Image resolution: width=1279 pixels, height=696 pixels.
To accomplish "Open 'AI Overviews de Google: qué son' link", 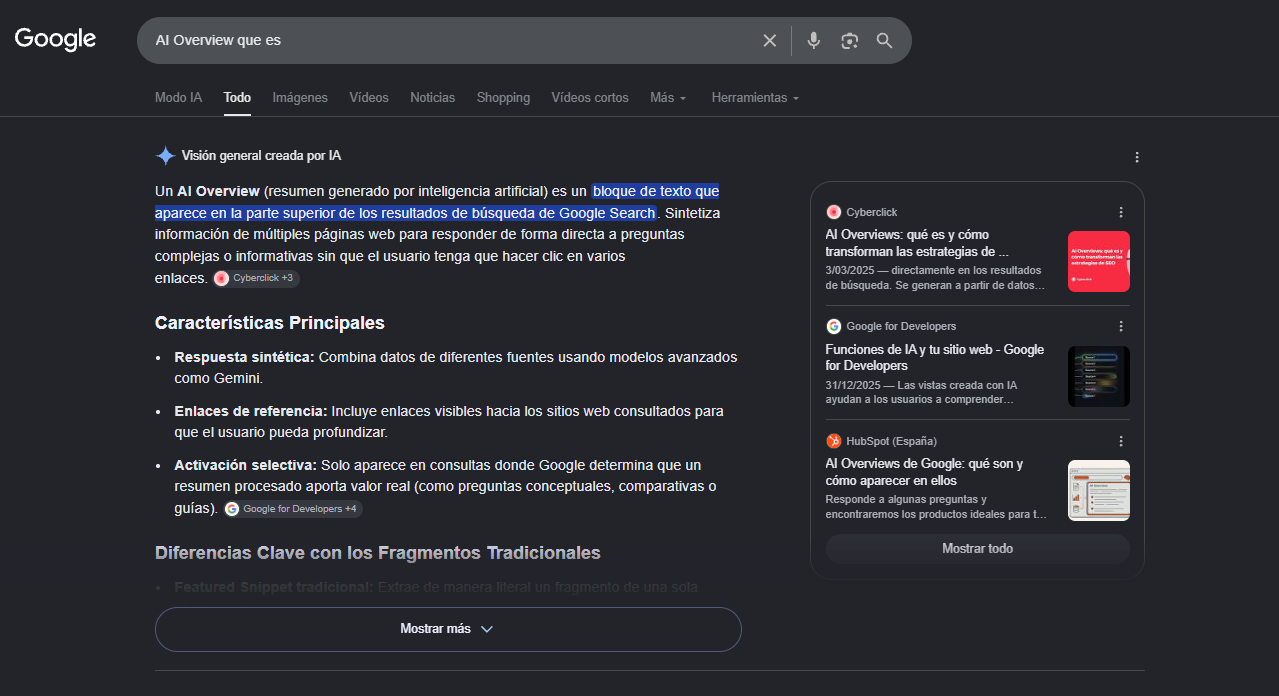I will pos(924,472).
